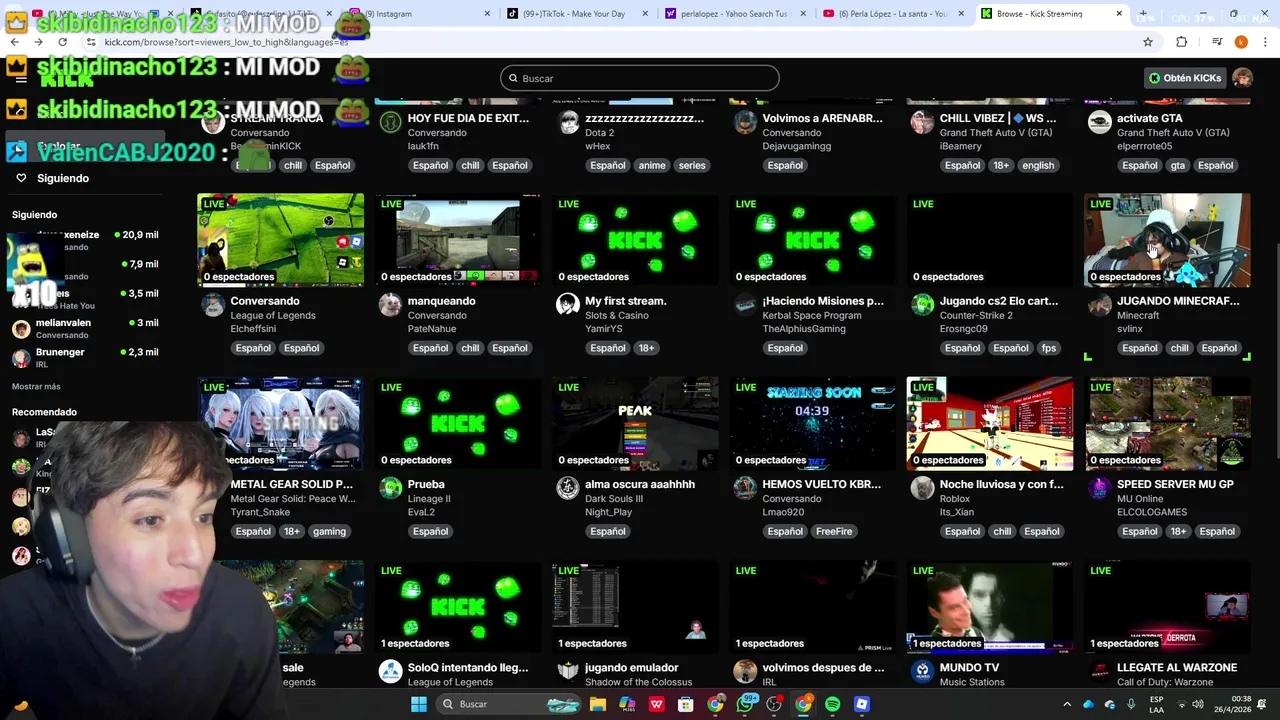Click the EvaL2 channel avatar
Screen dimensions: 1280x720
(x=390, y=488)
